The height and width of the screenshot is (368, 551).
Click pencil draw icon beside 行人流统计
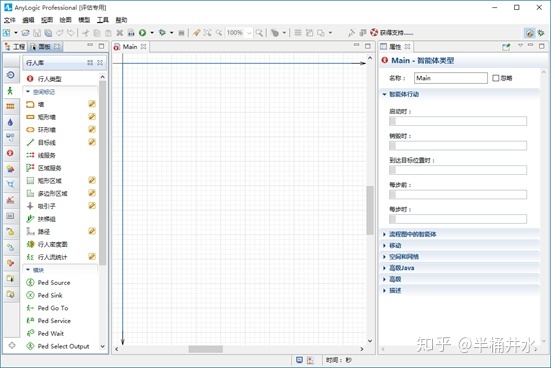pyautogui.click(x=92, y=256)
